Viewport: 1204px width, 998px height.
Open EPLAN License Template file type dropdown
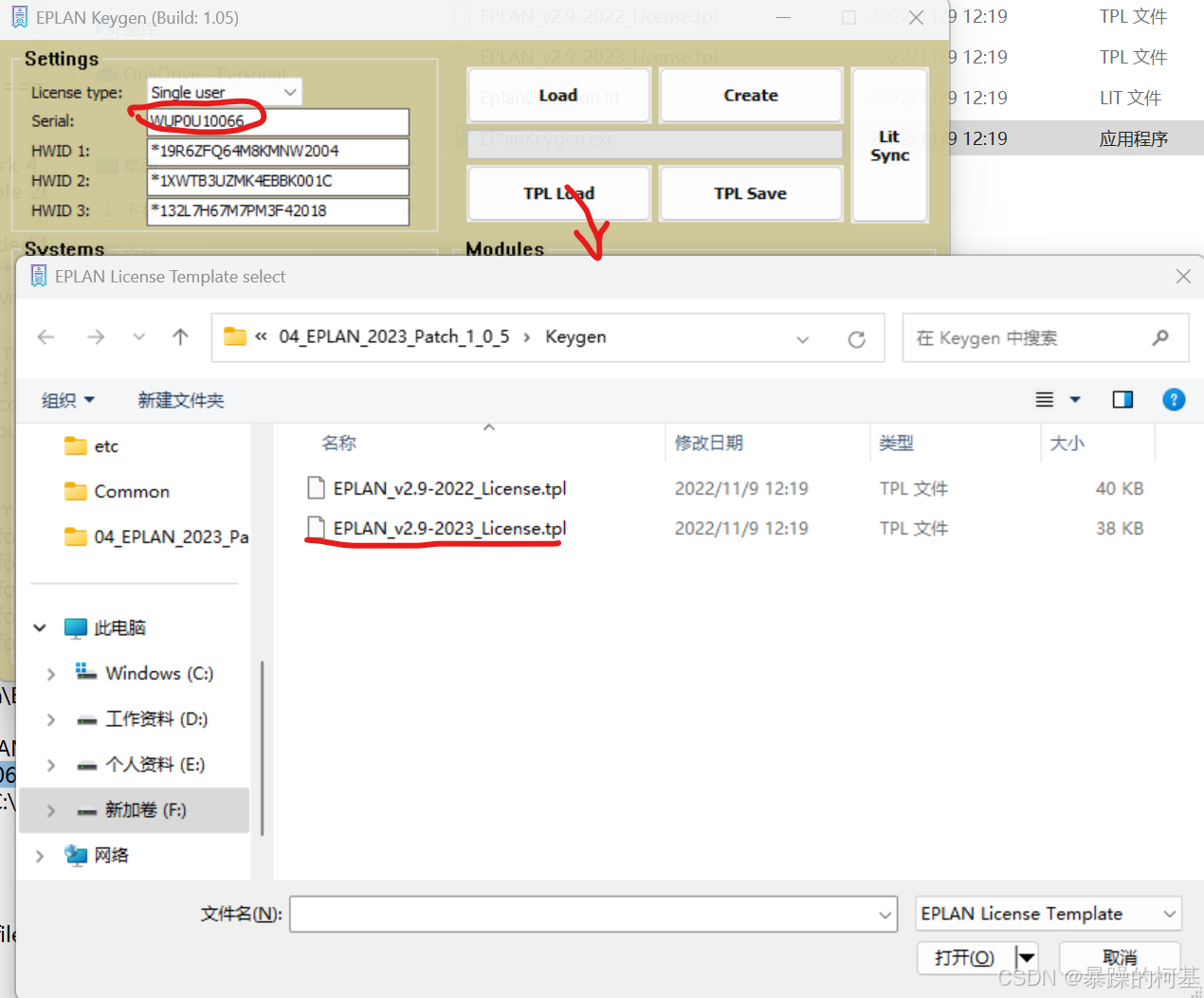(x=1049, y=914)
